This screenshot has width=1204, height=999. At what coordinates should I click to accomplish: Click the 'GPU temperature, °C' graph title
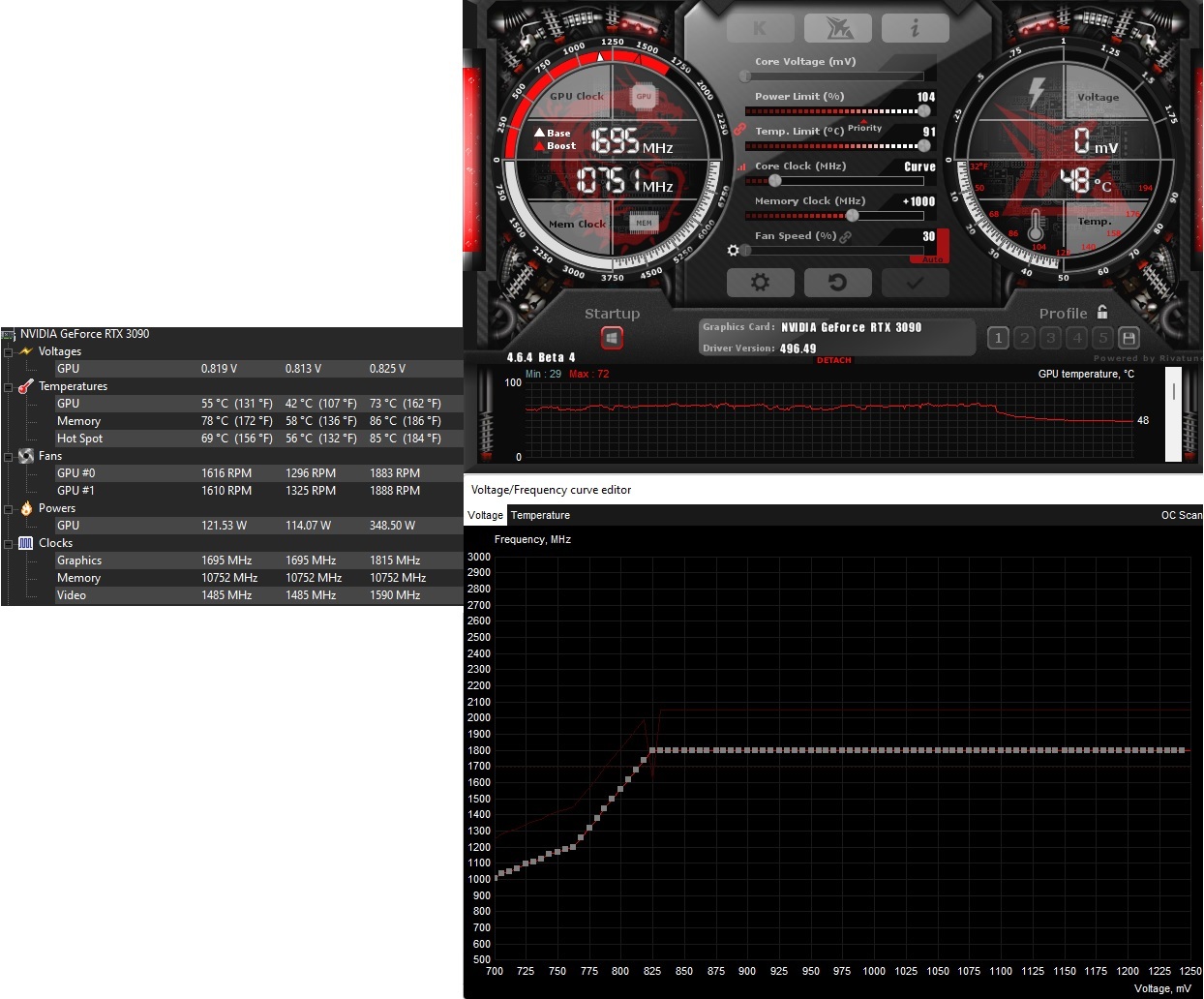point(1086,374)
